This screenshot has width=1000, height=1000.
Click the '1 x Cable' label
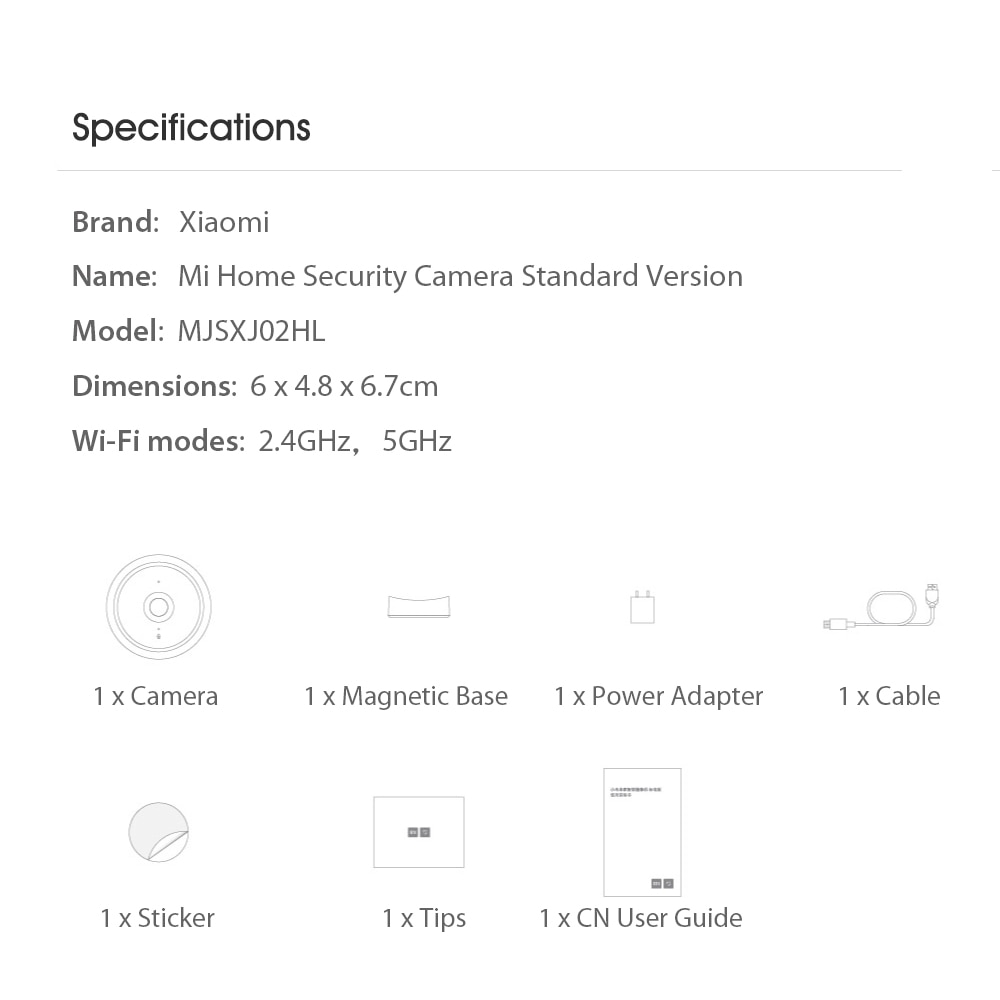889,697
